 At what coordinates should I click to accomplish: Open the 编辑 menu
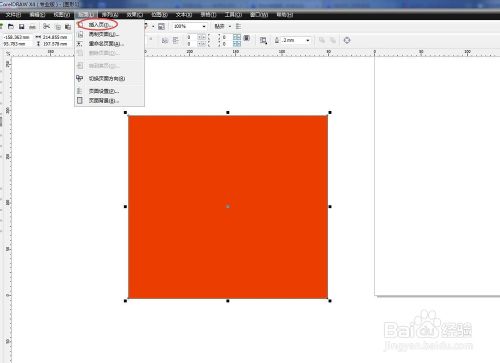click(37, 15)
